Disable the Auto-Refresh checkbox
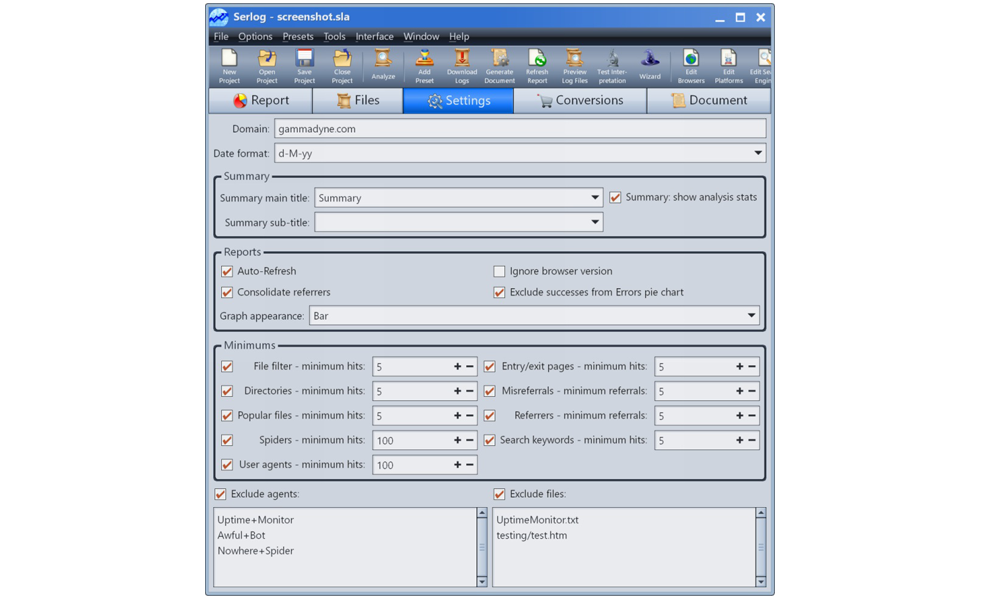 point(227,271)
